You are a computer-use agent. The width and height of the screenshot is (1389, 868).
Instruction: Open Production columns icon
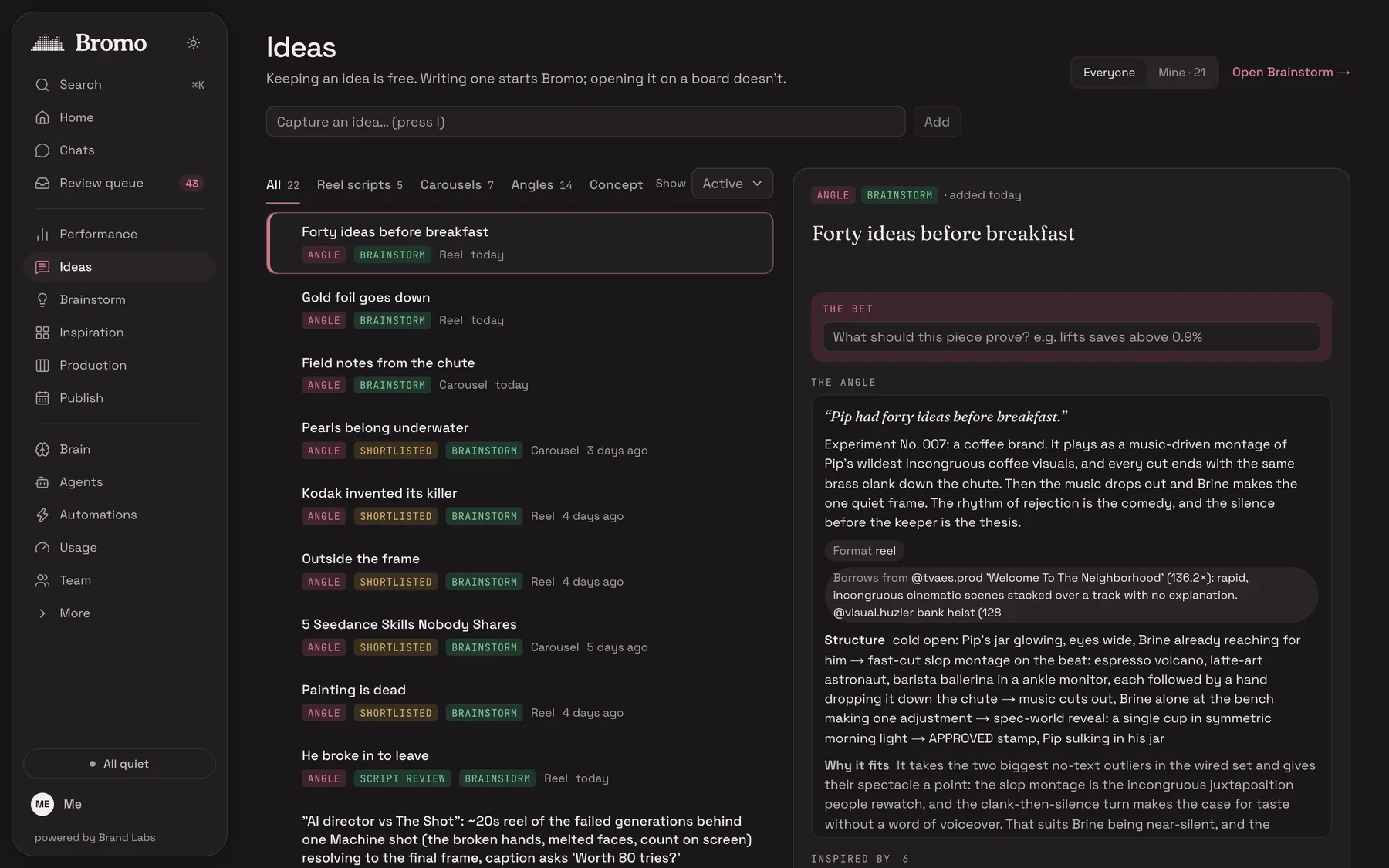pyautogui.click(x=42, y=365)
